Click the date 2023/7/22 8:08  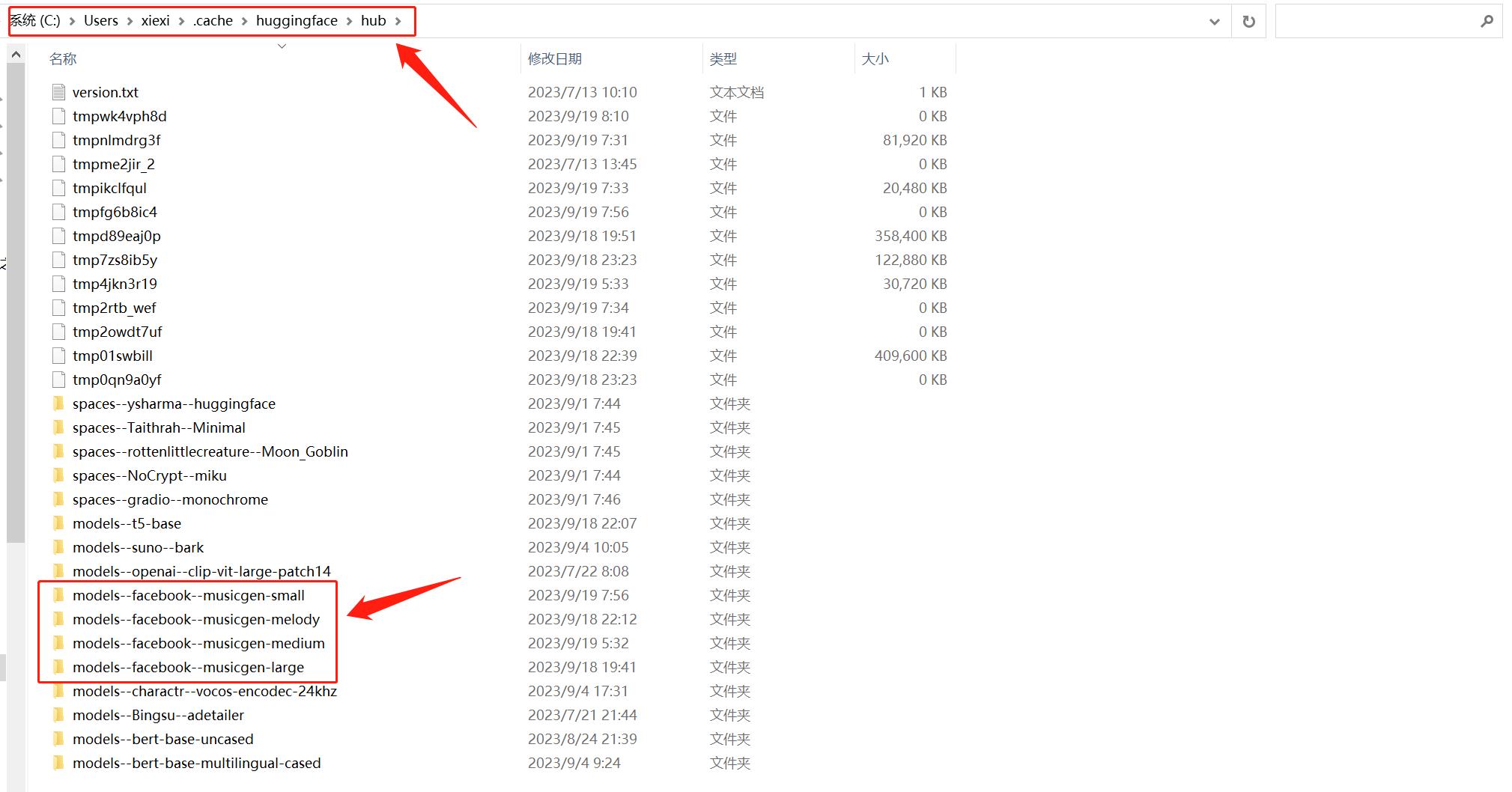point(578,571)
